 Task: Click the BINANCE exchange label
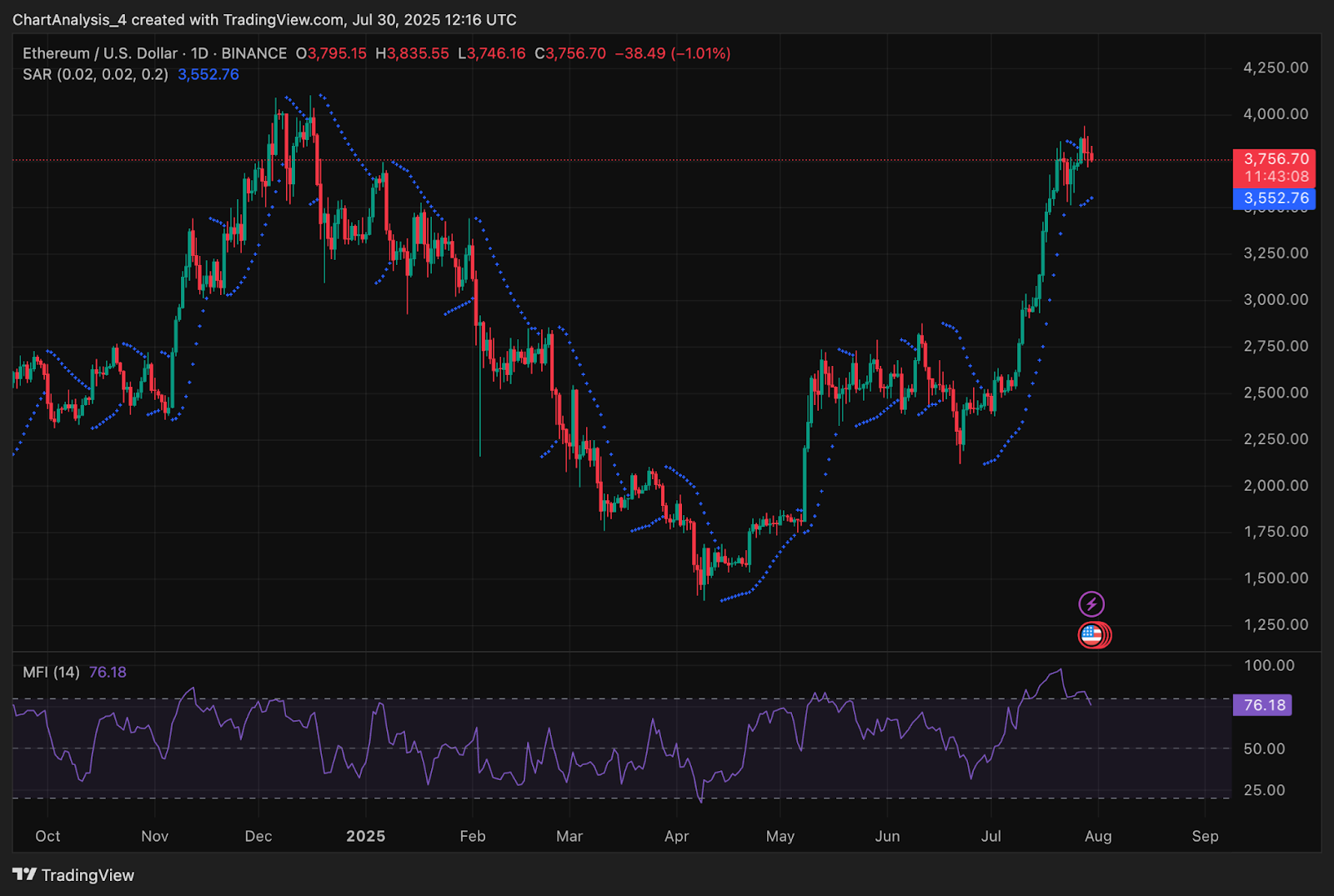point(253,53)
